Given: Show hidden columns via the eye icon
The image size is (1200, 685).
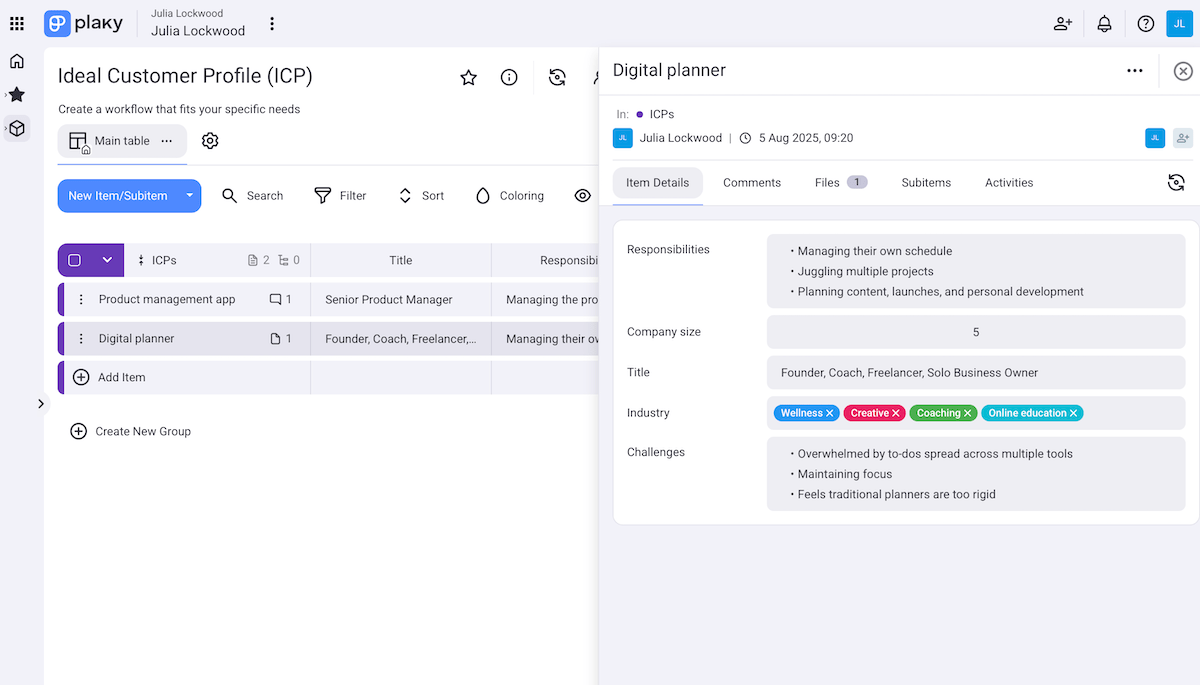Looking at the screenshot, I should pos(583,195).
